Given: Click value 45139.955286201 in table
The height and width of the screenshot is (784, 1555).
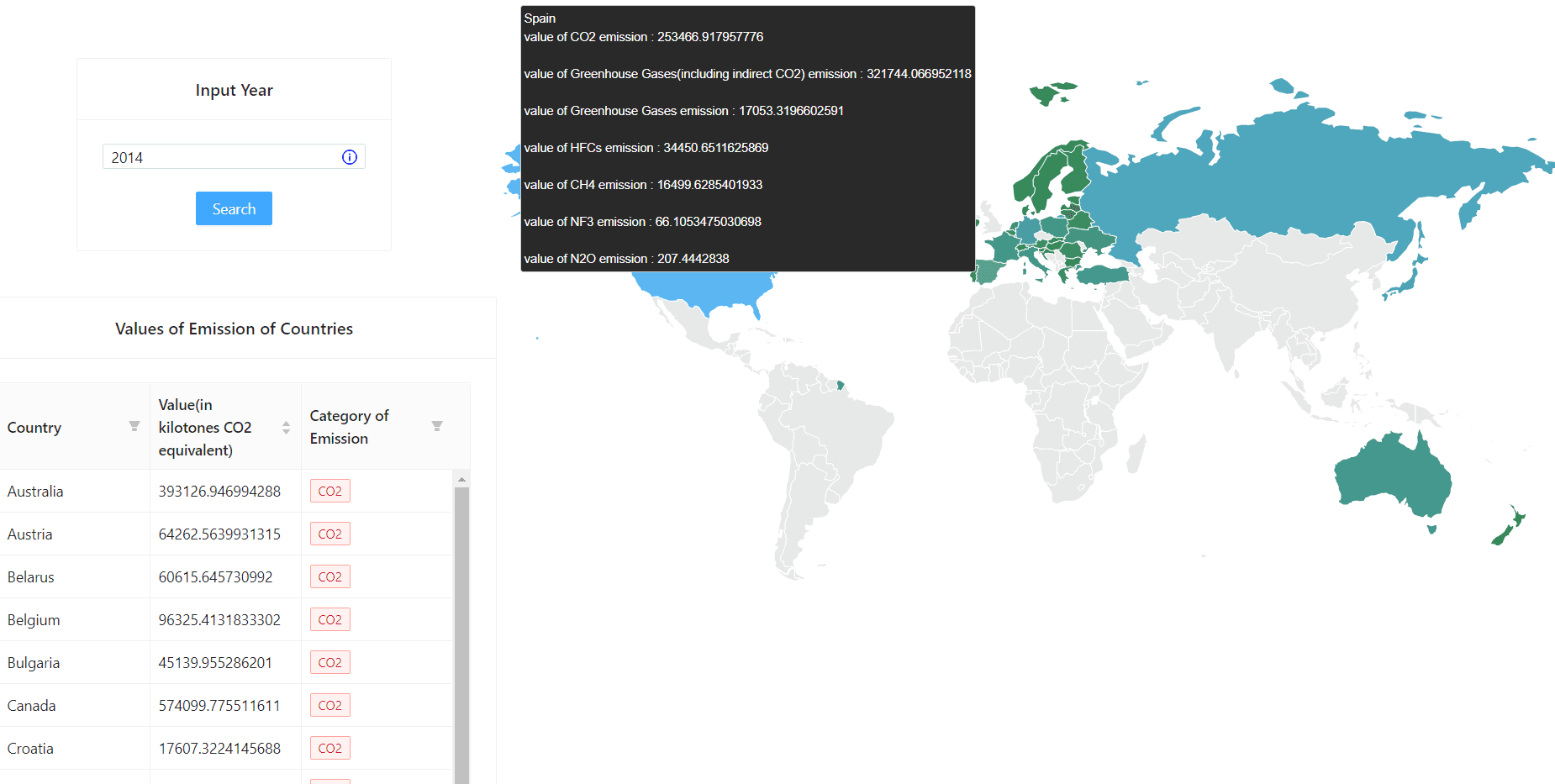Looking at the screenshot, I should 215,663.
